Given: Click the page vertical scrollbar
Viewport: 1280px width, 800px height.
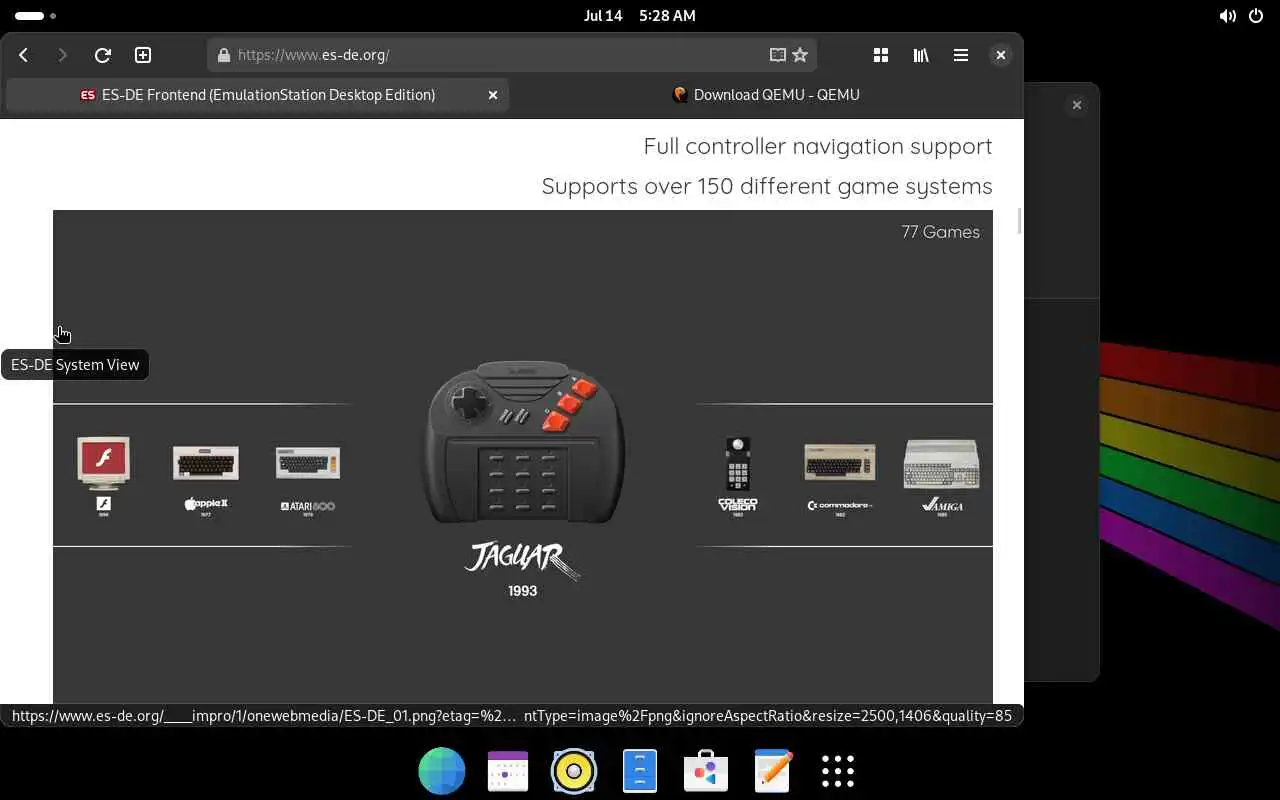Looking at the screenshot, I should pyautogui.click(x=1019, y=221).
